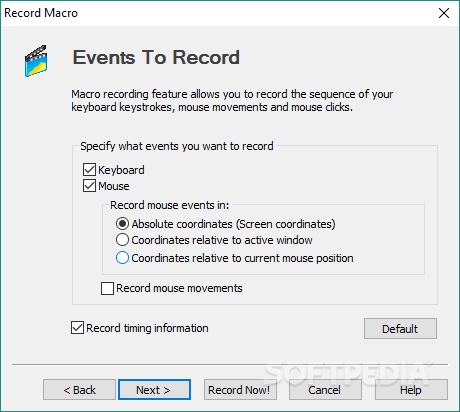Screen dimensions: 460x412
Task: Click the 'Macro recording feature allows' description text
Action: tap(232, 101)
